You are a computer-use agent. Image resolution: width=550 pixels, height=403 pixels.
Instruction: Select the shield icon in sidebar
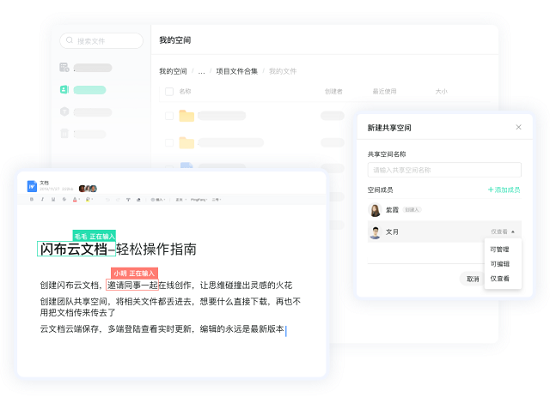[x=64, y=112]
